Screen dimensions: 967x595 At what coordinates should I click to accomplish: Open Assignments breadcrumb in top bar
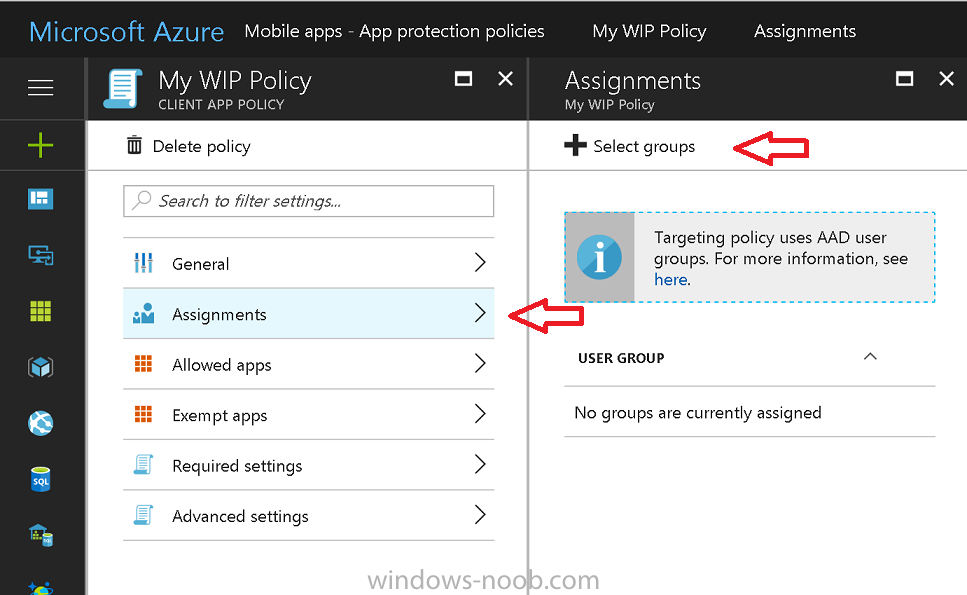805,31
